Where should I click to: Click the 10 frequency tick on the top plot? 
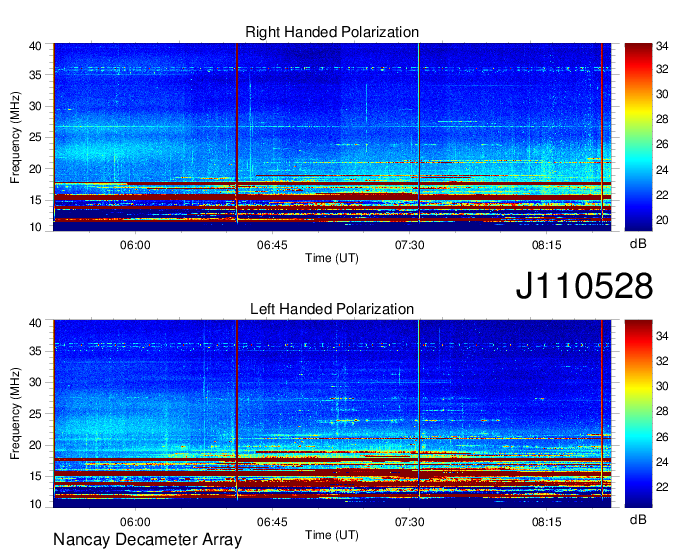tap(35, 227)
